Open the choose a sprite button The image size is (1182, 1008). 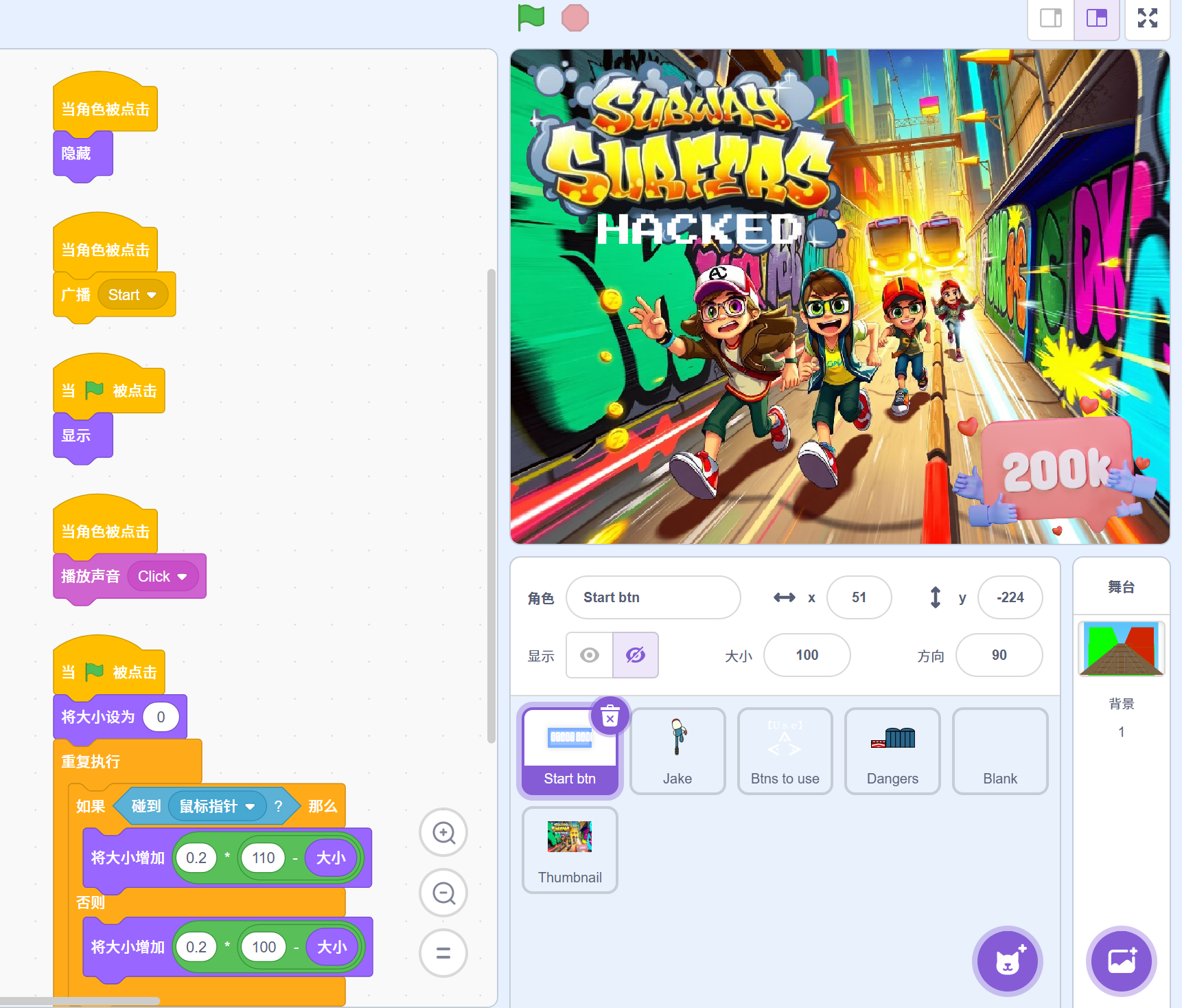click(x=1007, y=961)
